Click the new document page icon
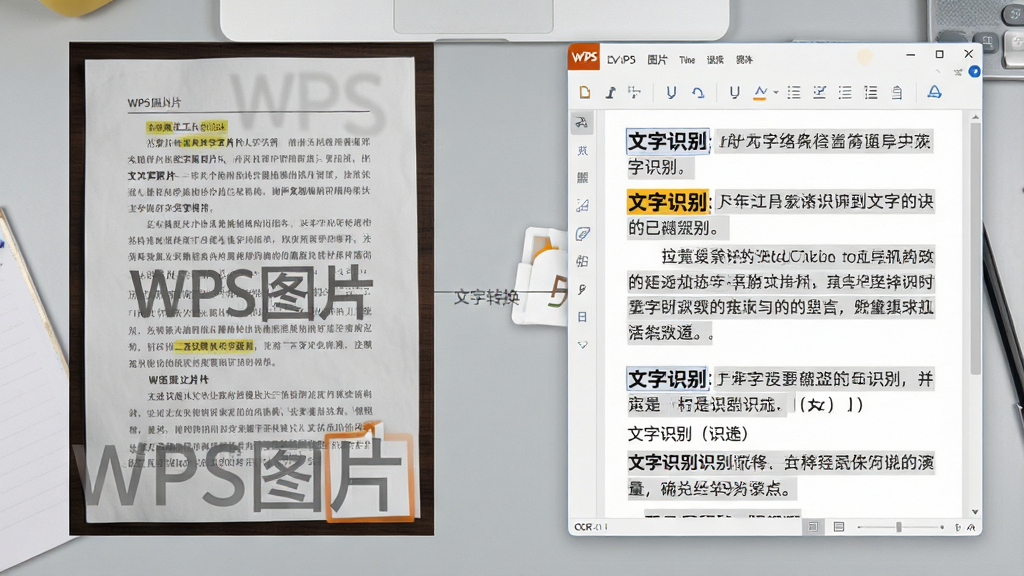The image size is (1024, 576). pos(584,93)
